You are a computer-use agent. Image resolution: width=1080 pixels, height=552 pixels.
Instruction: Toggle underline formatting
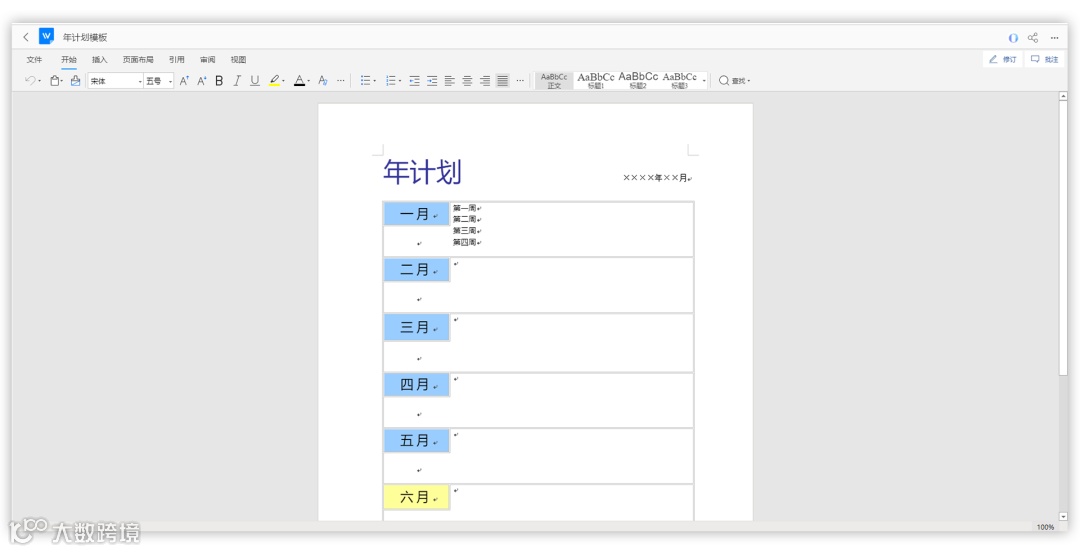tap(255, 81)
